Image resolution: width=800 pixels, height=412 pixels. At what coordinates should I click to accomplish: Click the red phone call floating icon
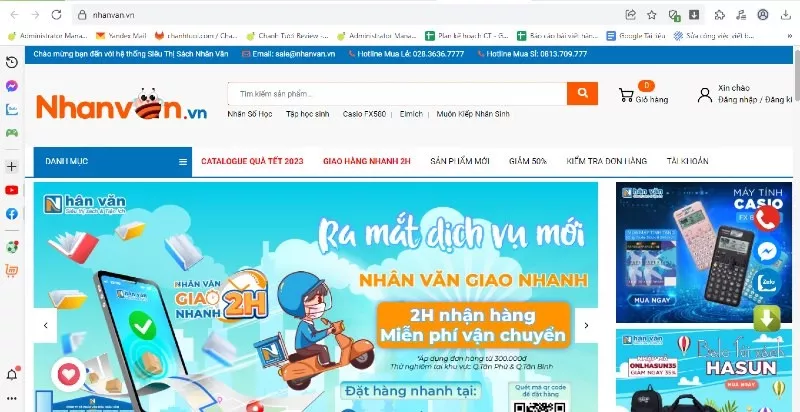pyautogui.click(x=766, y=219)
